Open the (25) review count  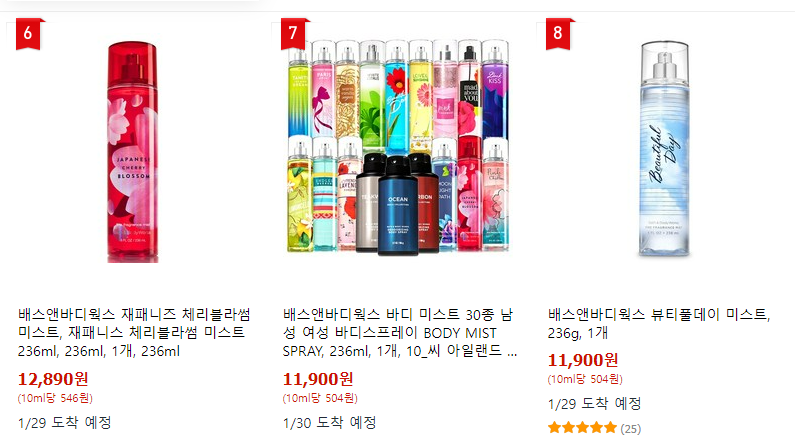coord(630,428)
